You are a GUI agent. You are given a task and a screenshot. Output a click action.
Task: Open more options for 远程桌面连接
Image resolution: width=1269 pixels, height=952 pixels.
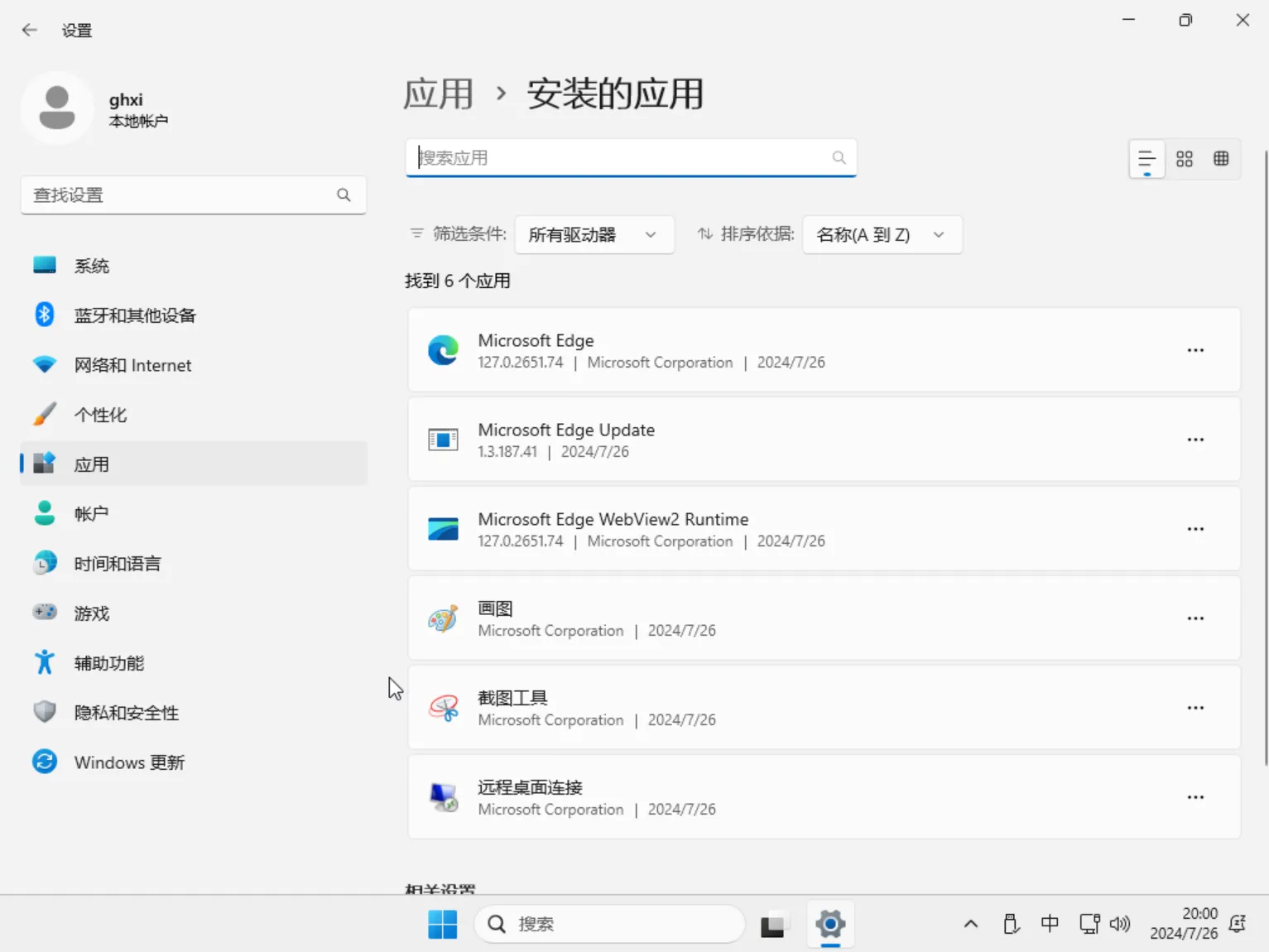1195,796
